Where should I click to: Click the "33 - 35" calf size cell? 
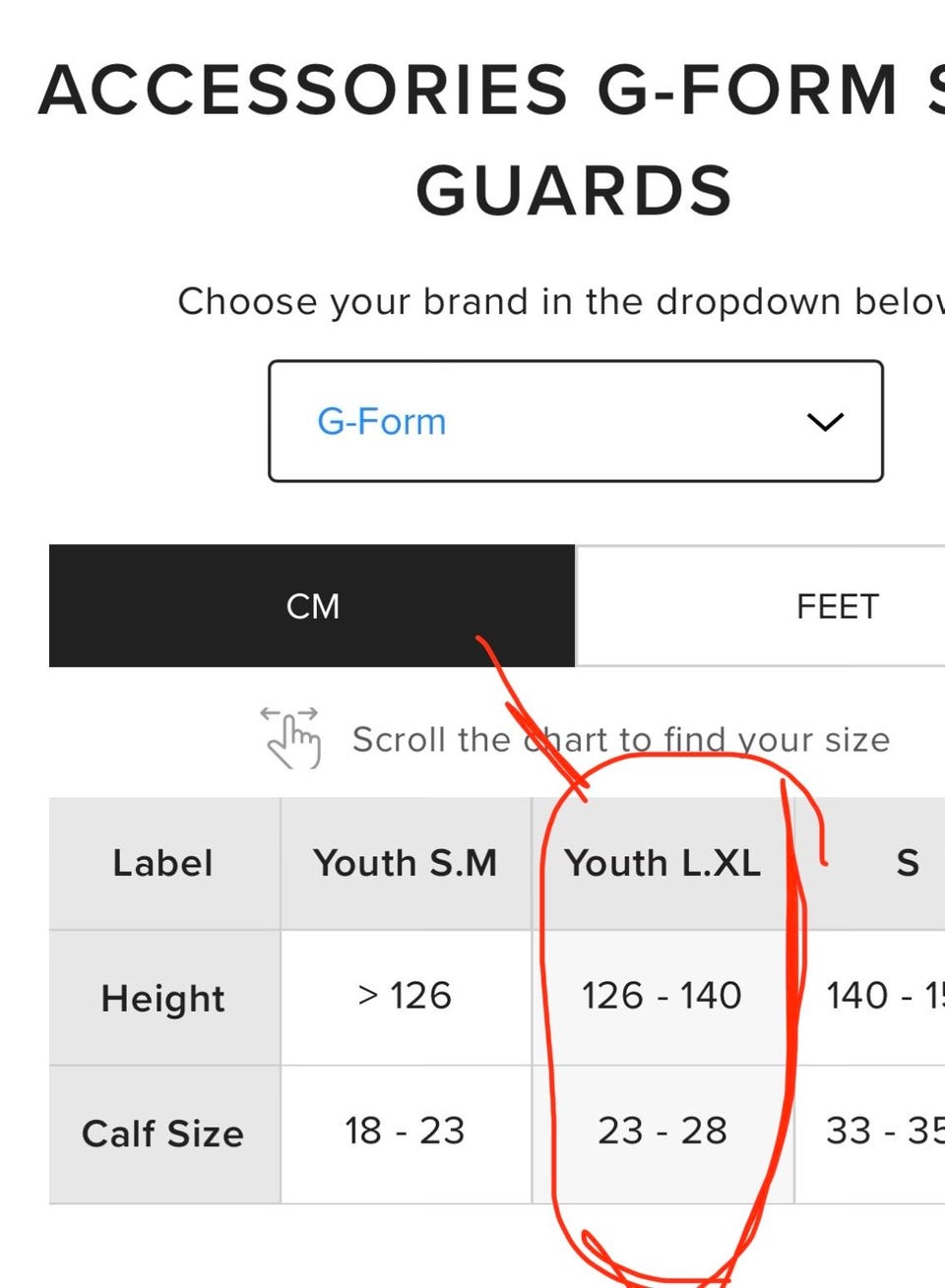(883, 1132)
